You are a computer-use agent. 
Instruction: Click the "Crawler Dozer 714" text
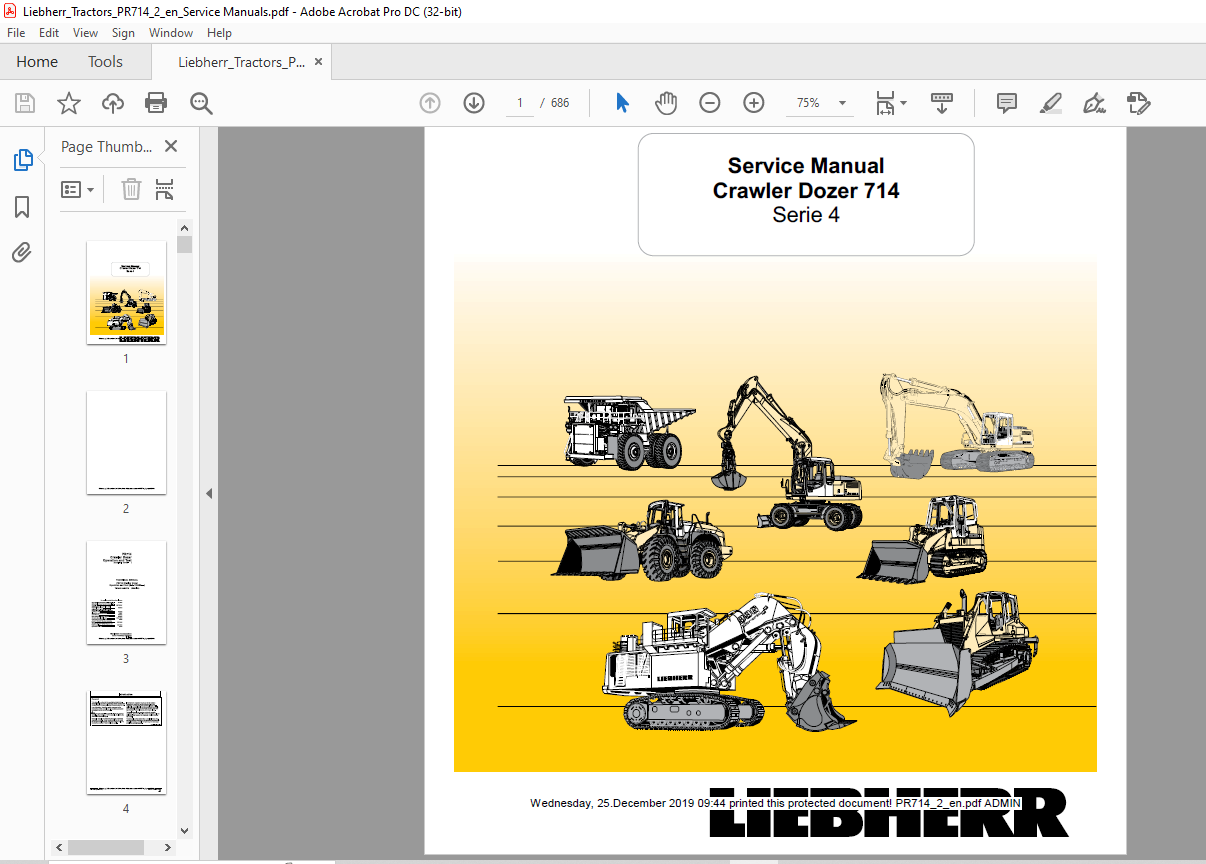click(806, 190)
